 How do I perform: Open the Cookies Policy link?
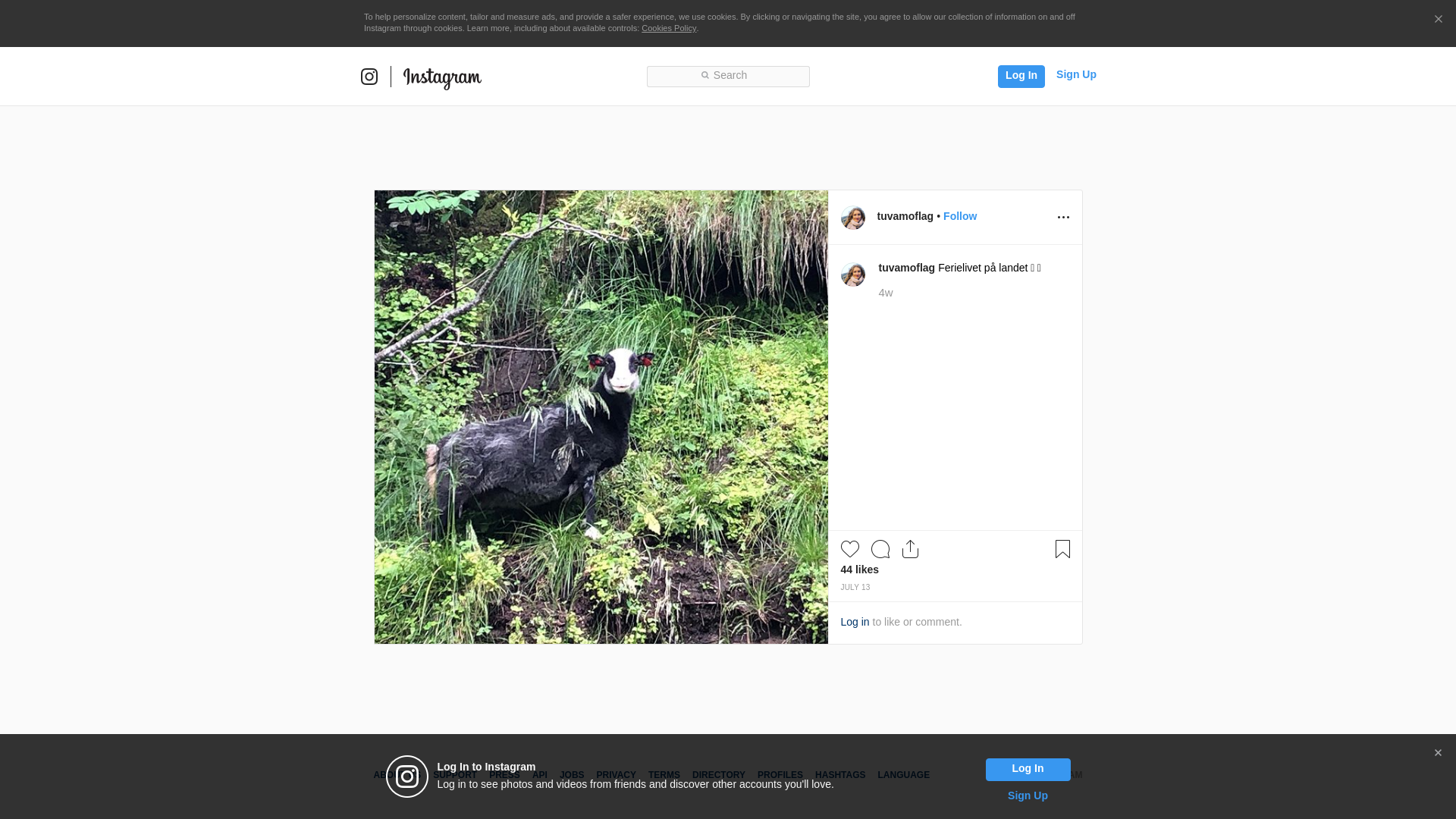coord(668,28)
